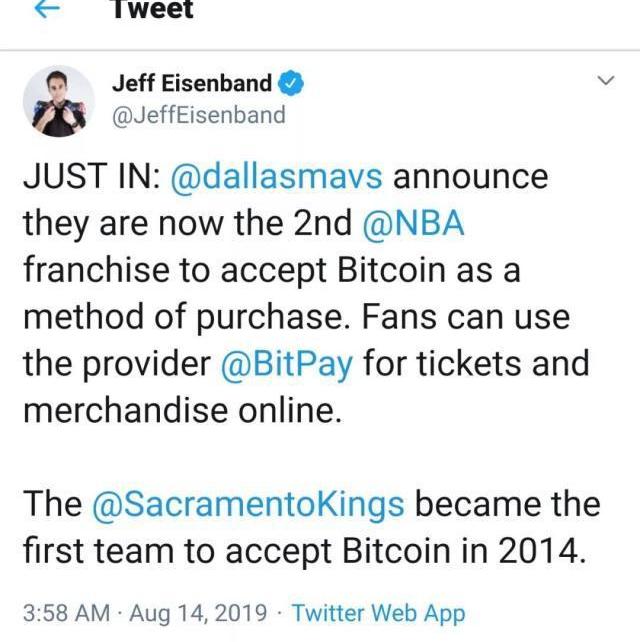This screenshot has height=642, width=640.
Task: Open the @SacramentoKings mention
Action: click(248, 505)
